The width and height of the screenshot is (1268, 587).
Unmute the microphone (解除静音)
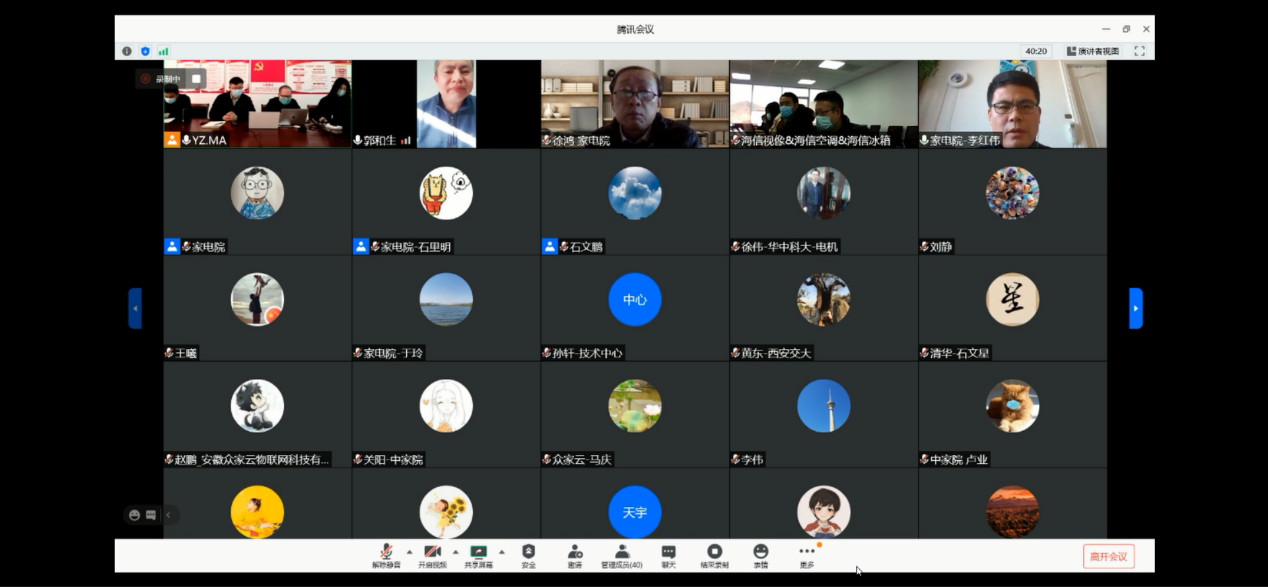point(386,555)
